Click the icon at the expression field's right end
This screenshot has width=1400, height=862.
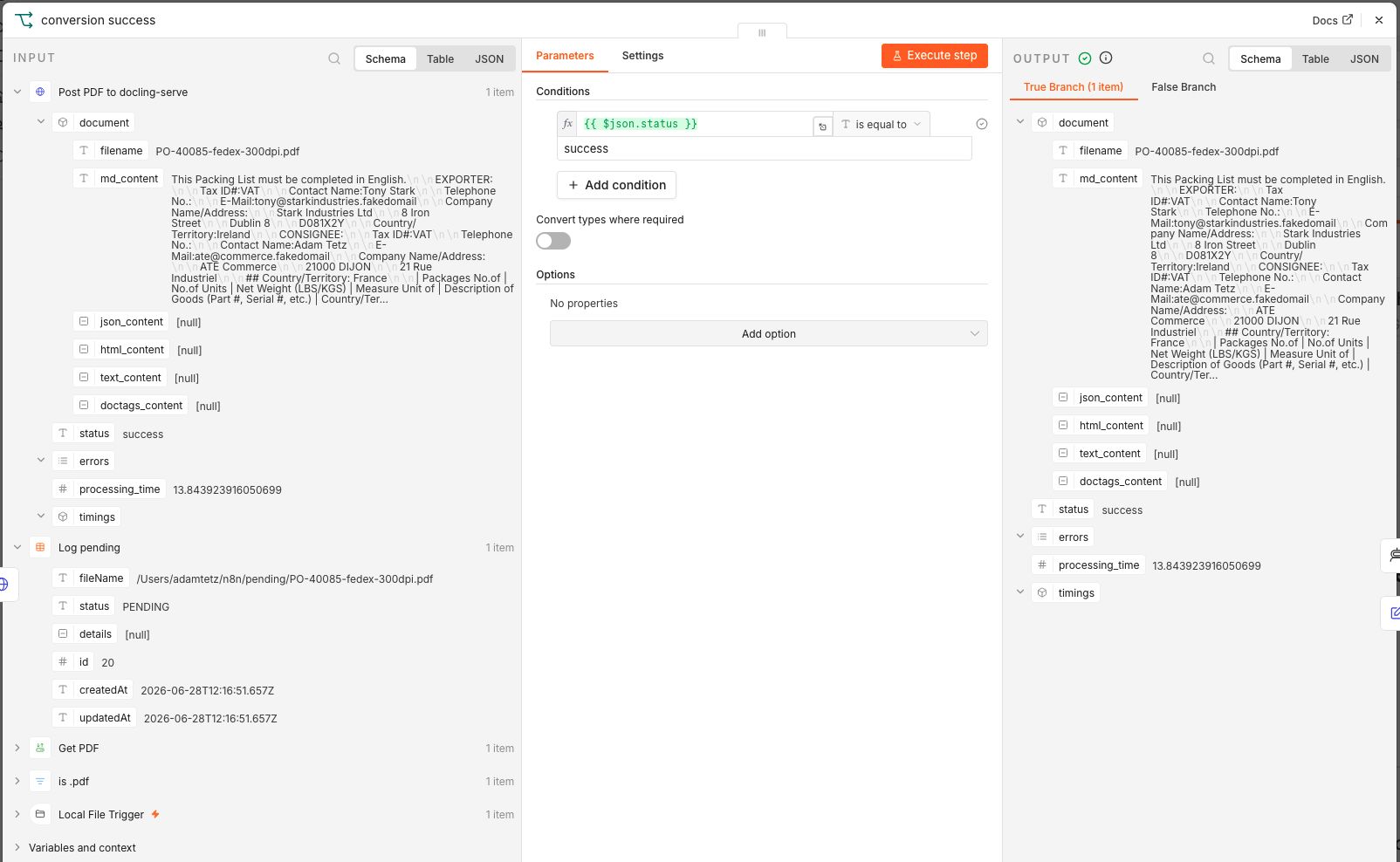(822, 127)
